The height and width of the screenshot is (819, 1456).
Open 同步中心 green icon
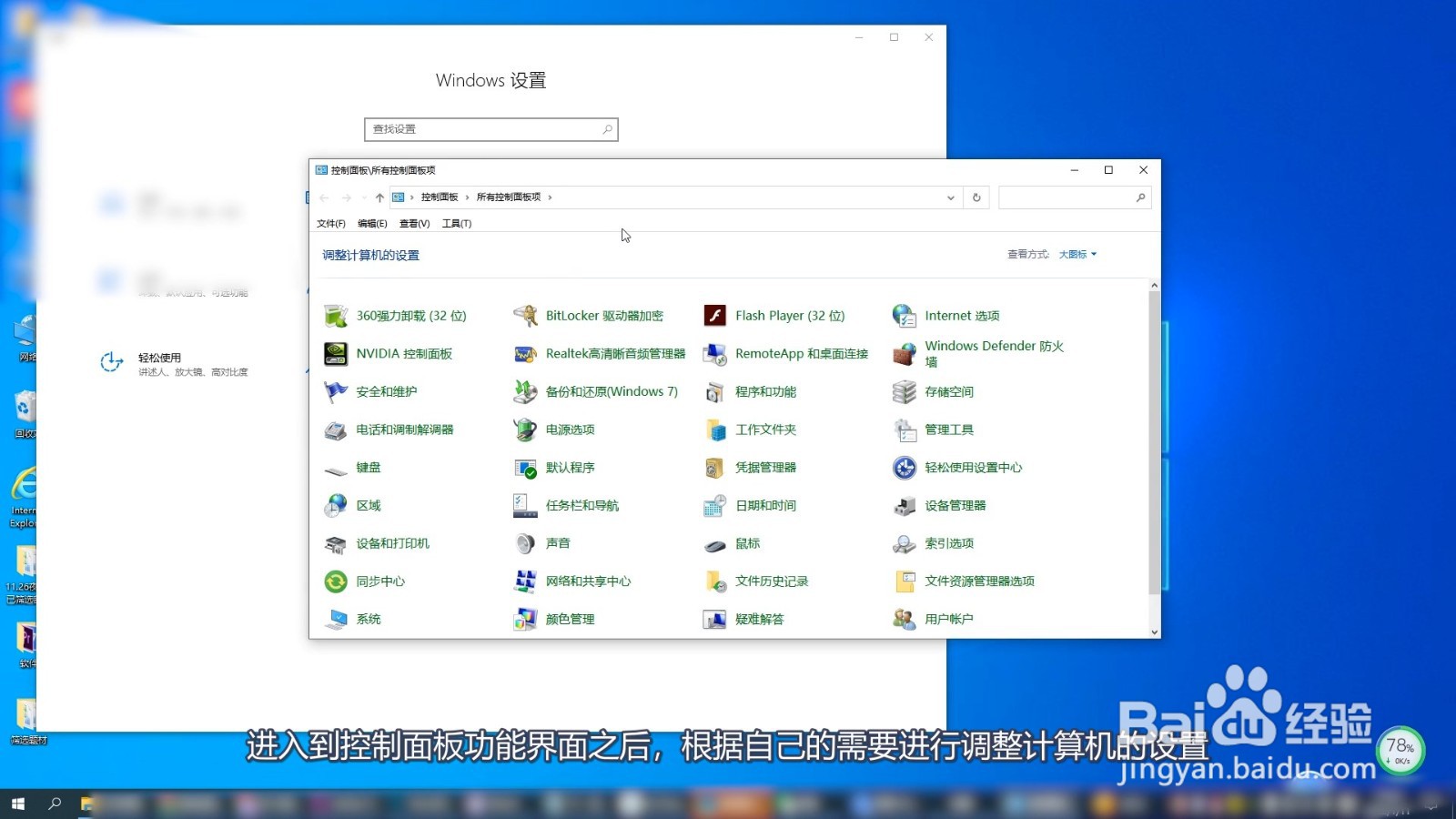tap(336, 581)
